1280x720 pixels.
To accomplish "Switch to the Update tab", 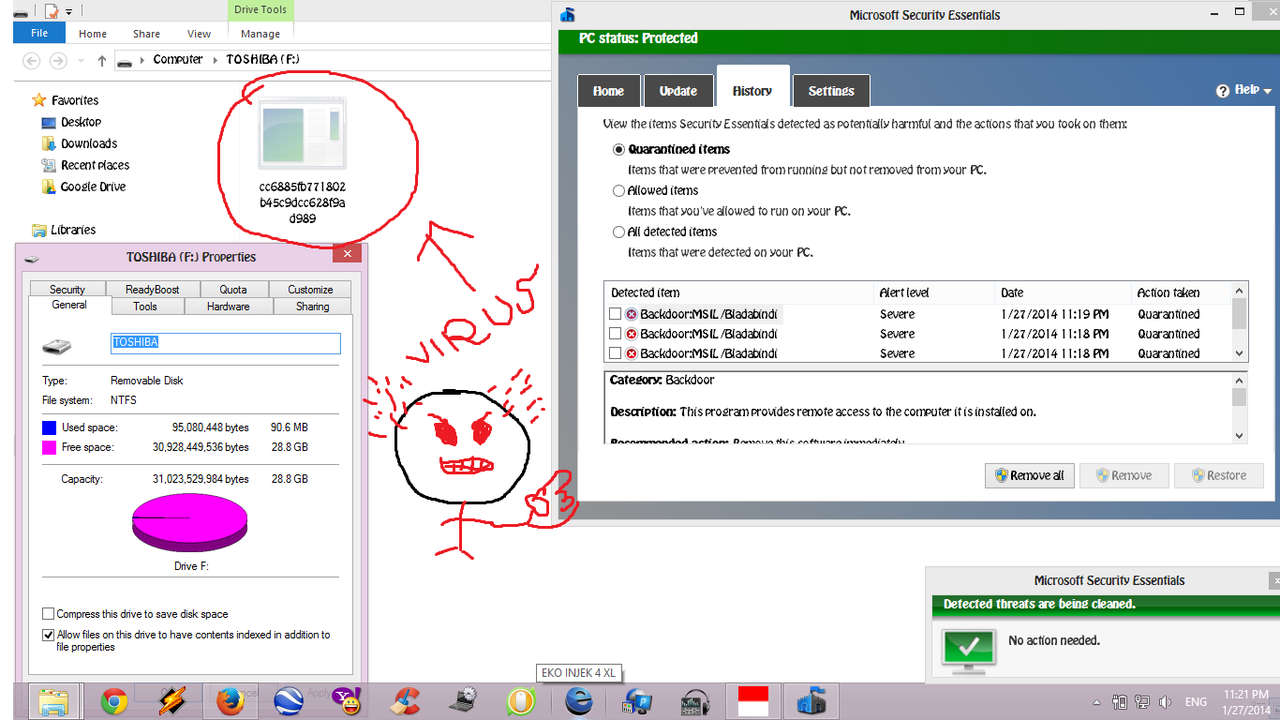I will [x=678, y=91].
